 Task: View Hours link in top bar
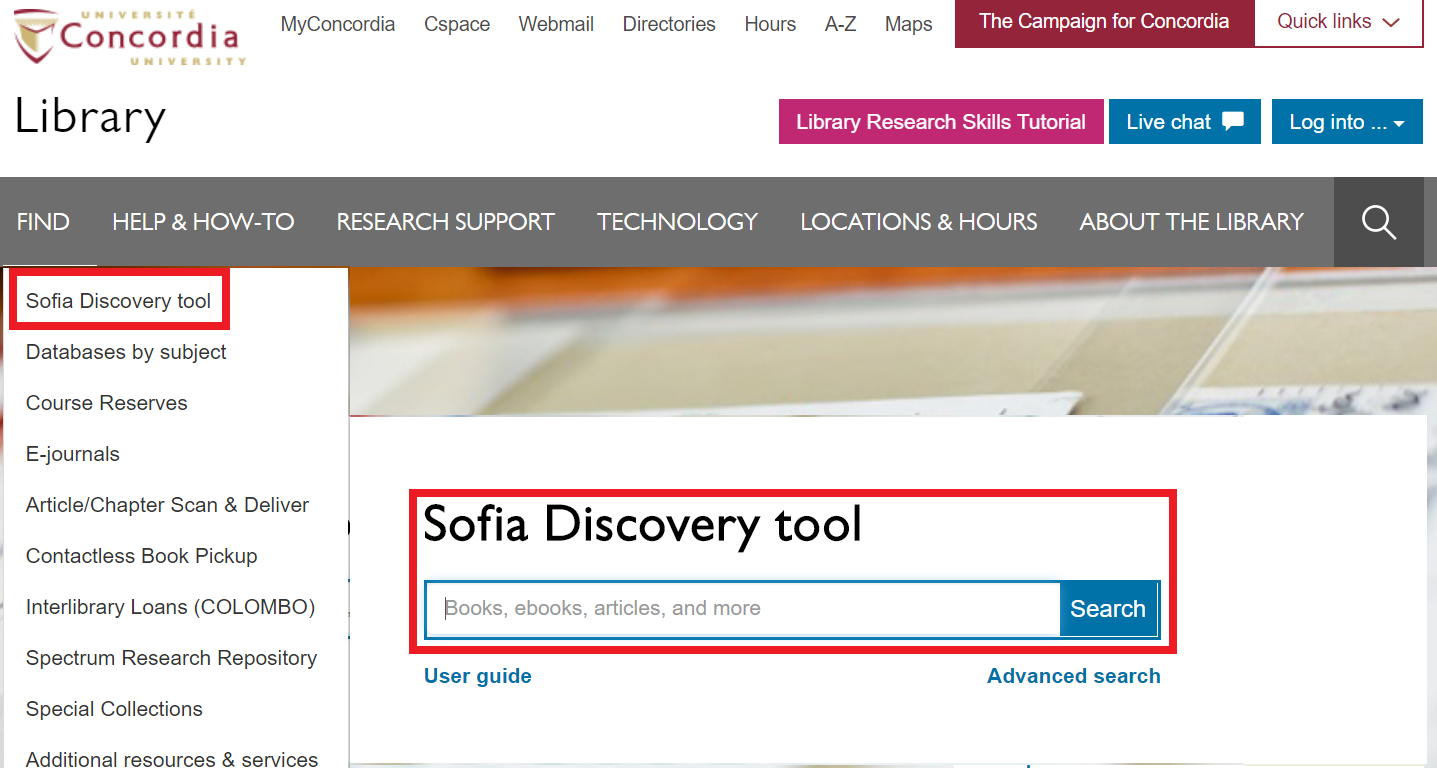tap(770, 24)
